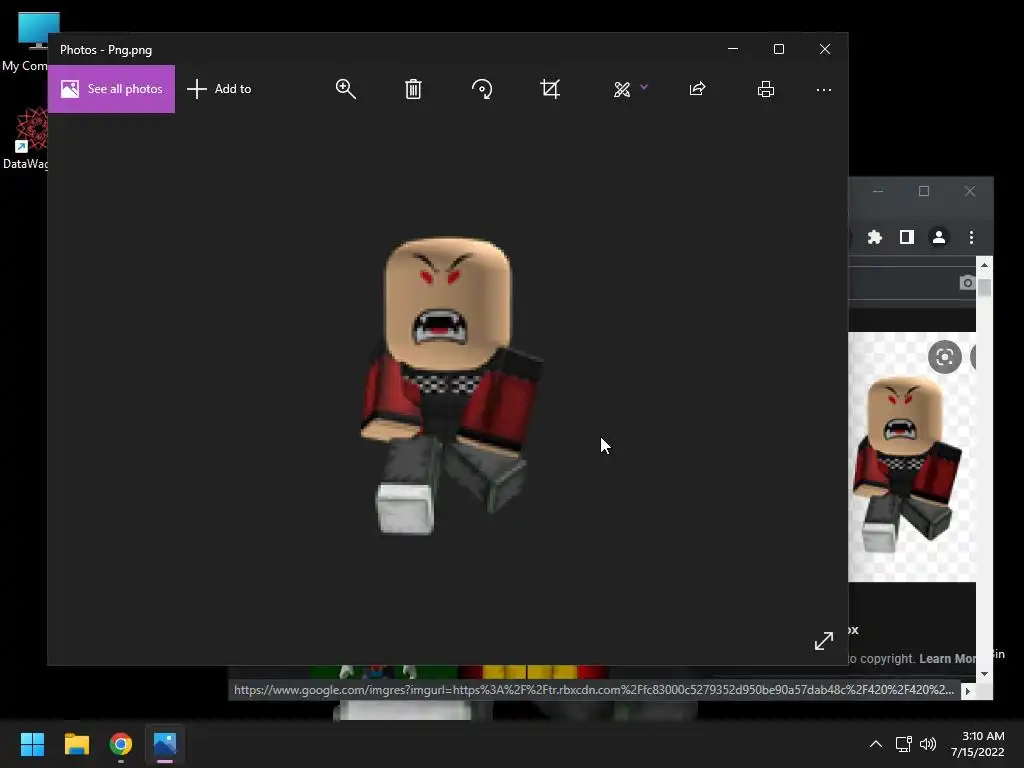Image resolution: width=1024 pixels, height=768 pixels.
Task: Select the DataWagon desktop shortcut
Action: 25,139
